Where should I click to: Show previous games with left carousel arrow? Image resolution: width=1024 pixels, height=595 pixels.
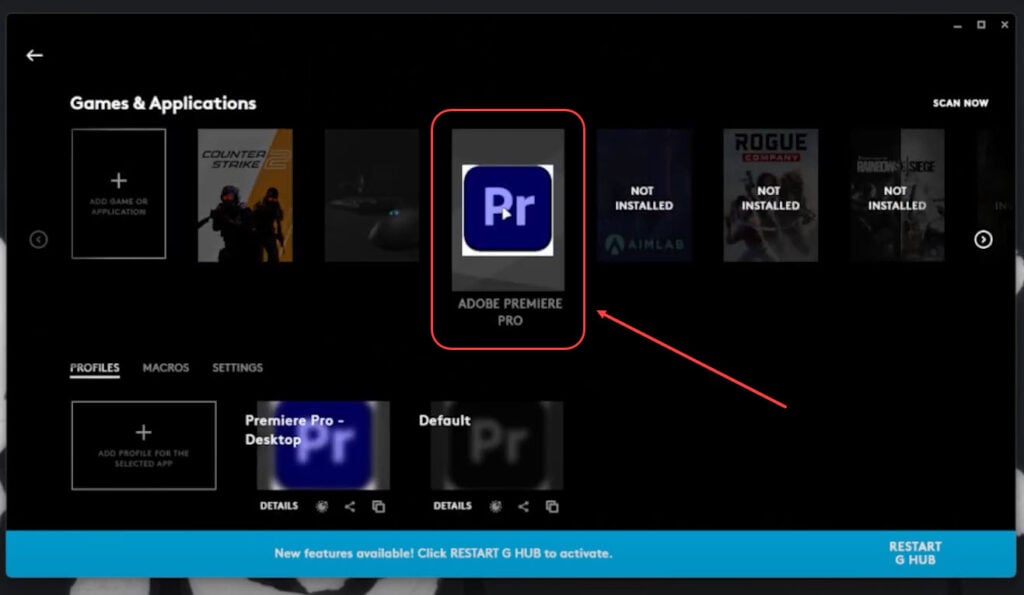point(39,240)
